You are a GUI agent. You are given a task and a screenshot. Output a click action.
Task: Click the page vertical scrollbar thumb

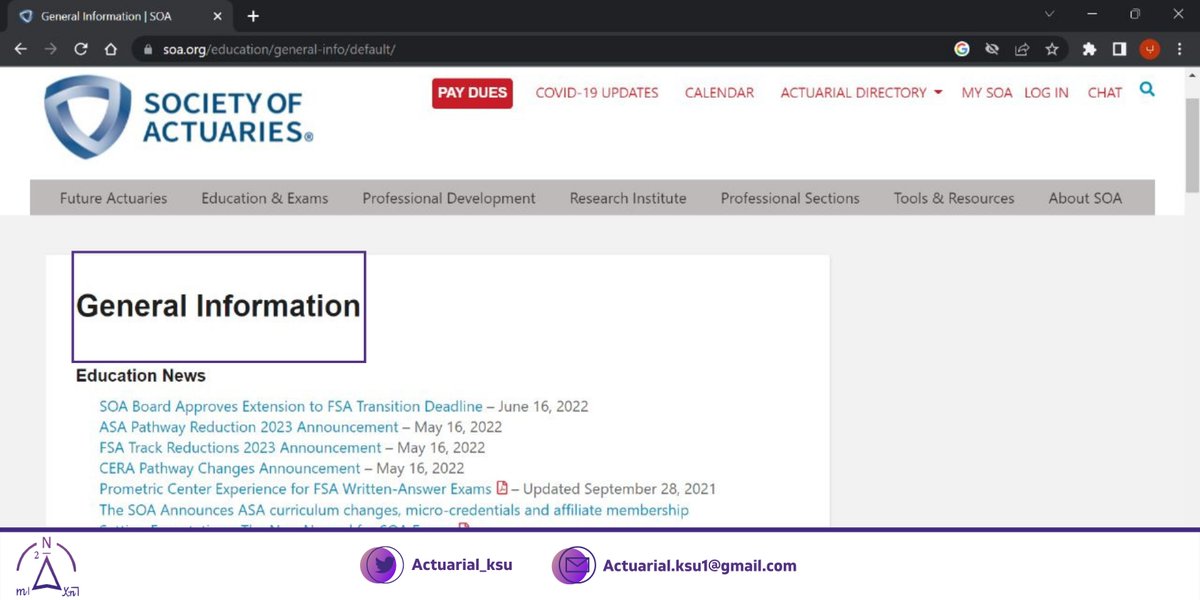[1192, 145]
